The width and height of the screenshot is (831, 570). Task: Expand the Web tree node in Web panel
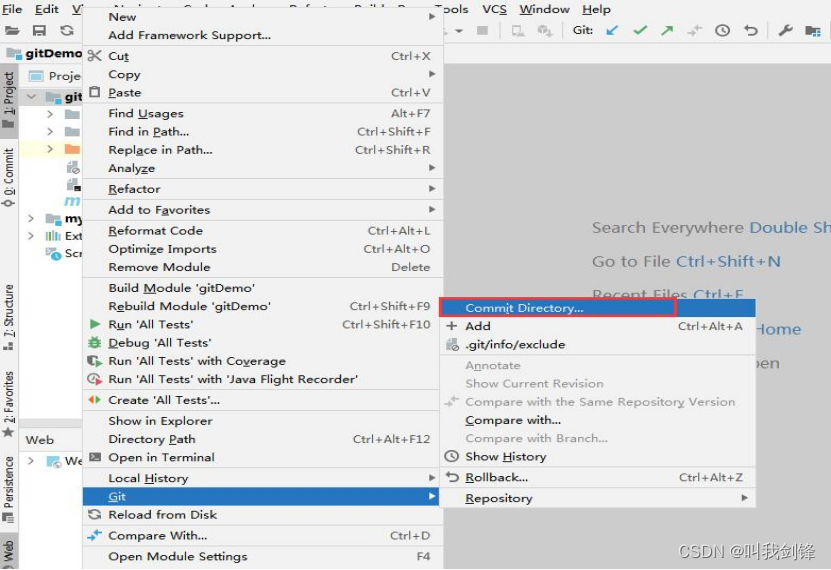click(x=31, y=460)
